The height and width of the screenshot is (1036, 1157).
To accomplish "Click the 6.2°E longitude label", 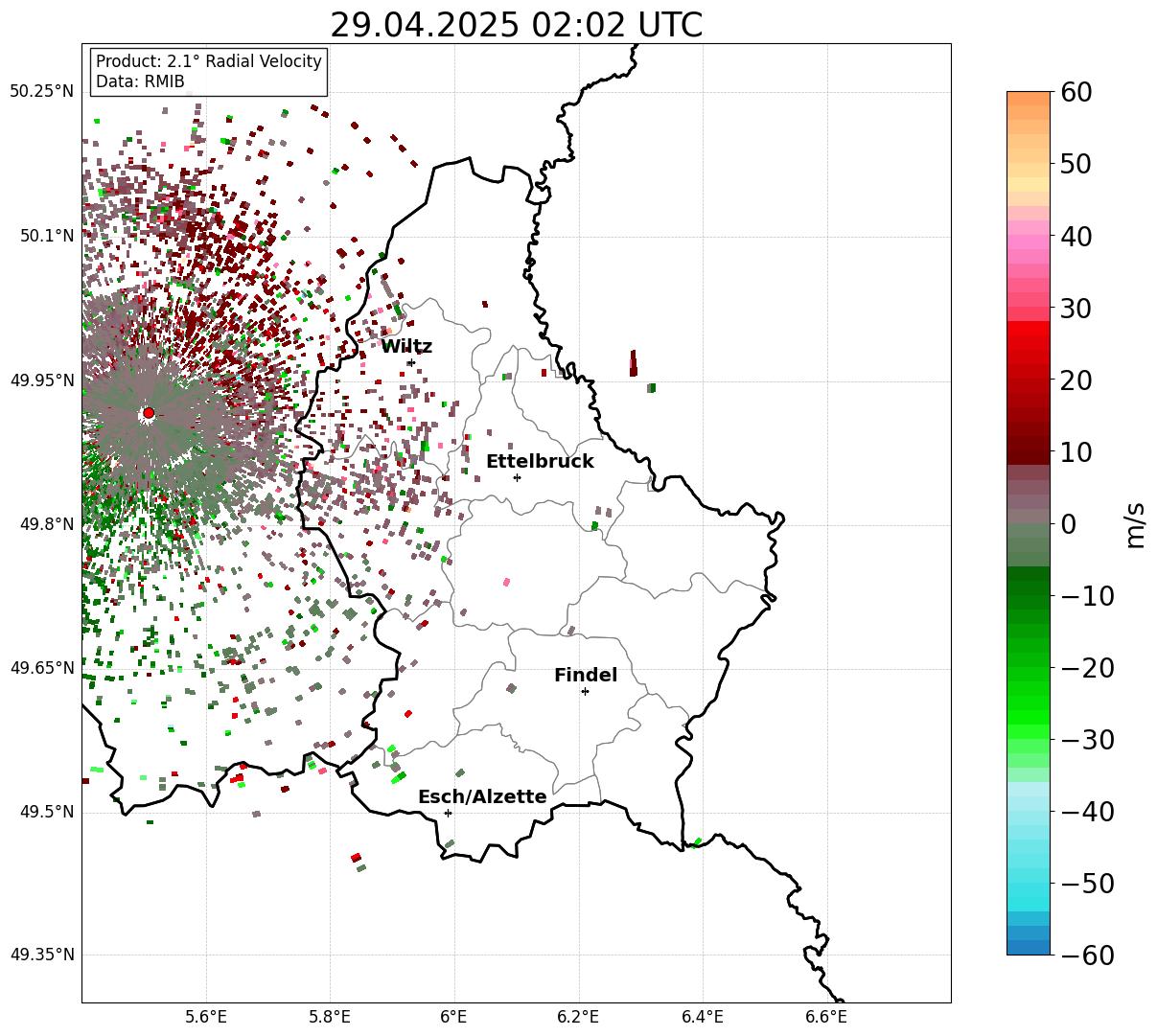I will (x=579, y=1016).
